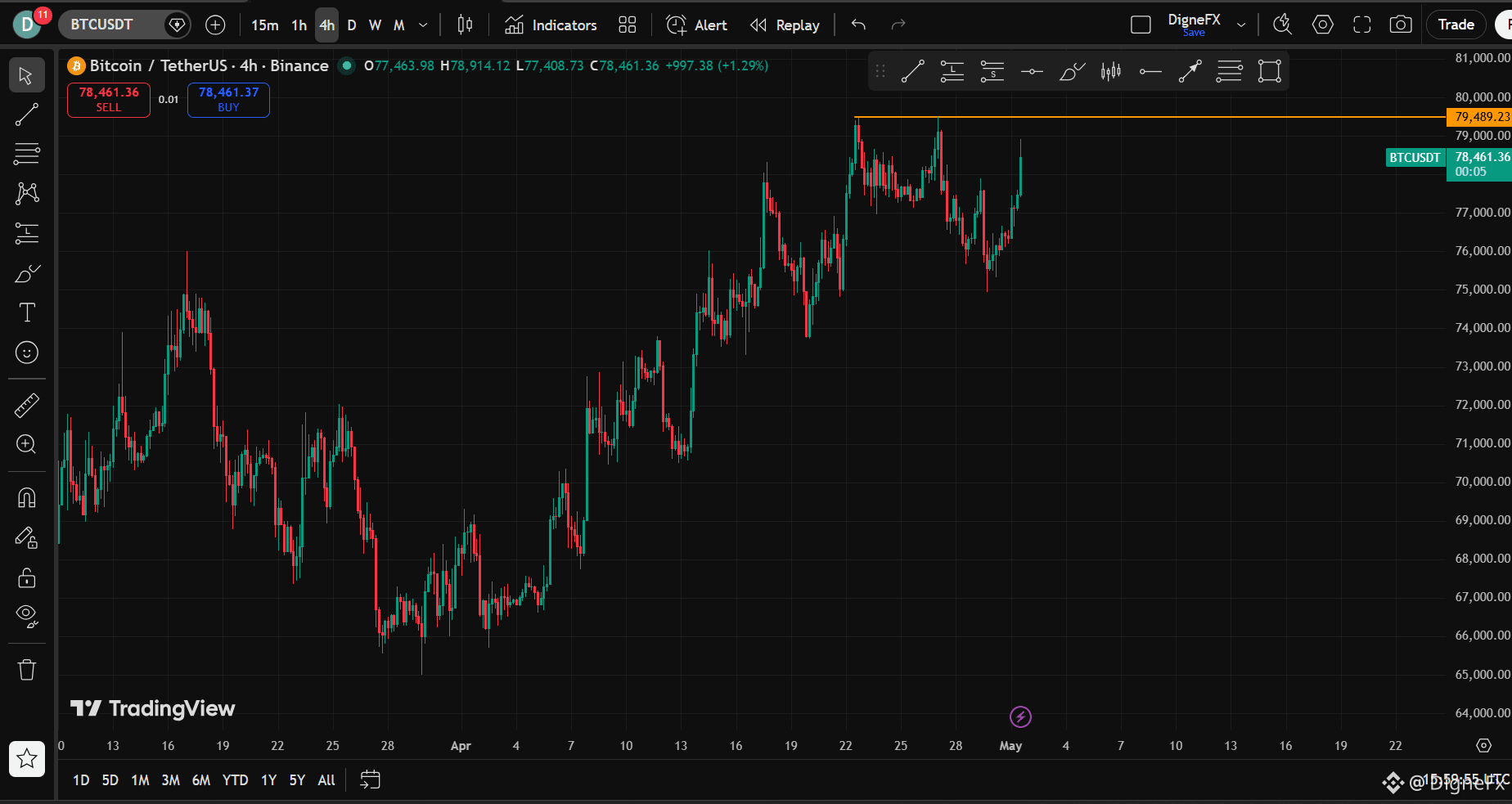This screenshot has height=804, width=1512.
Task: Enter fullscreen mode
Action: pyautogui.click(x=1362, y=25)
